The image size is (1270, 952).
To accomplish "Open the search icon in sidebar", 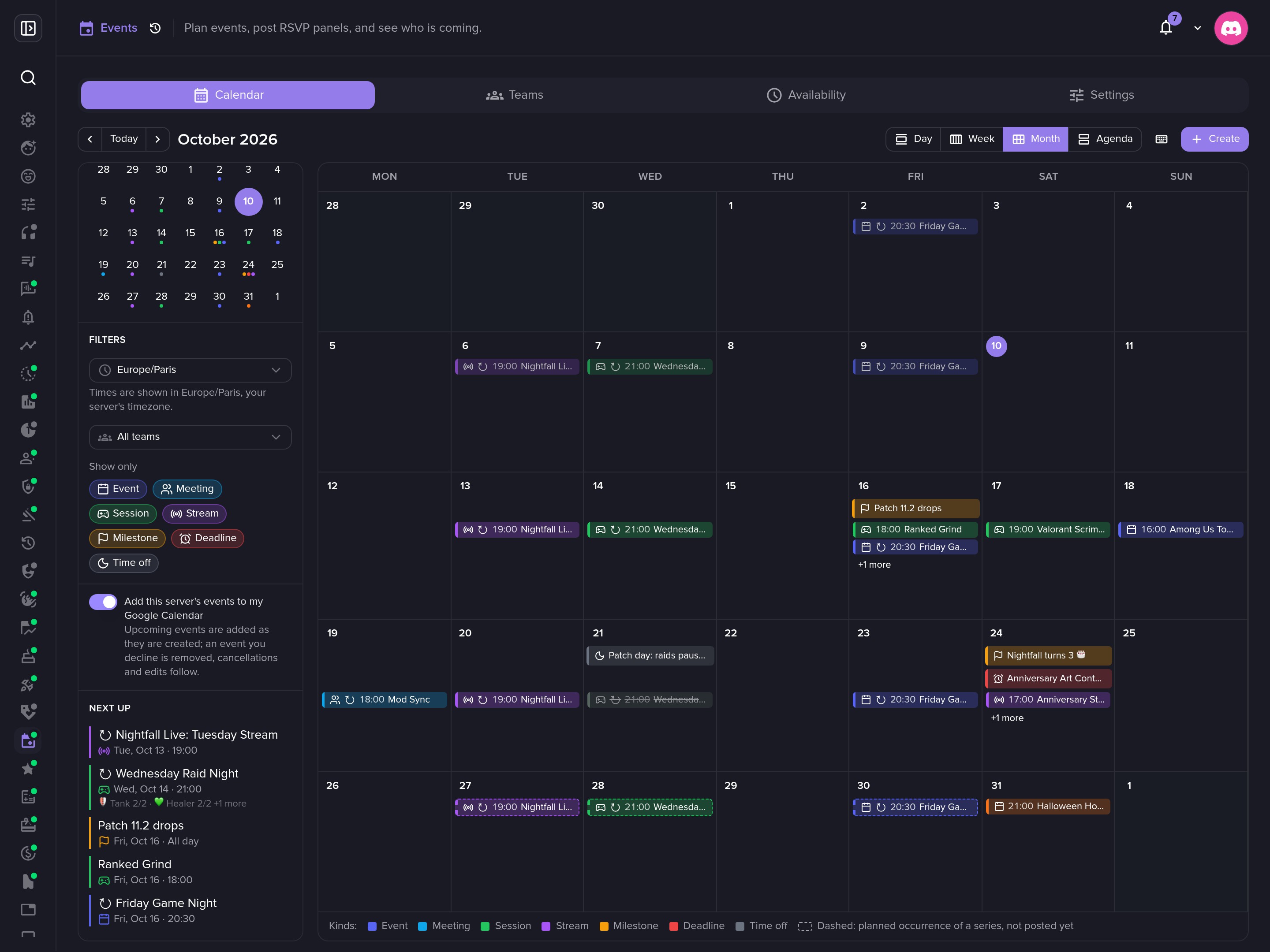I will (28, 78).
